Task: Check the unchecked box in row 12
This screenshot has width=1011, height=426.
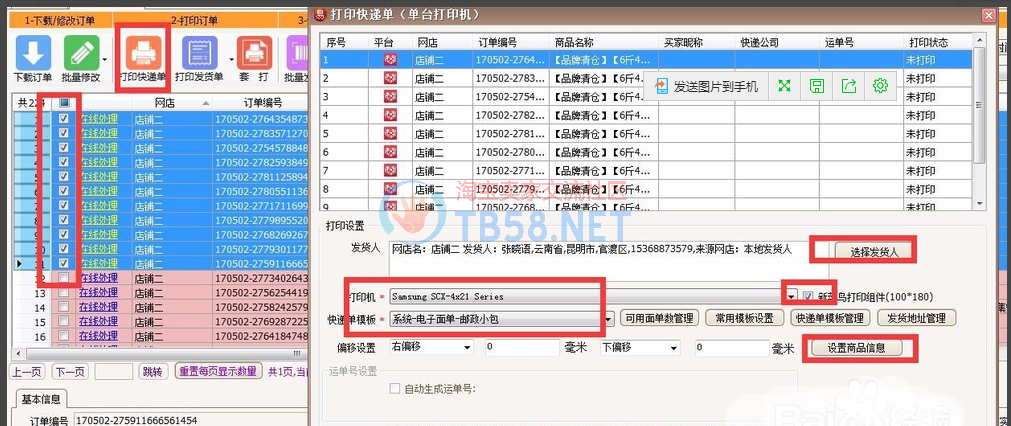Action: [64, 277]
